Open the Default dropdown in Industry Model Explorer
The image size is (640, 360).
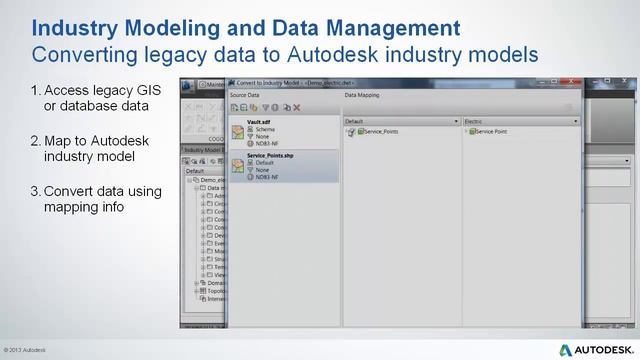tap(204, 171)
